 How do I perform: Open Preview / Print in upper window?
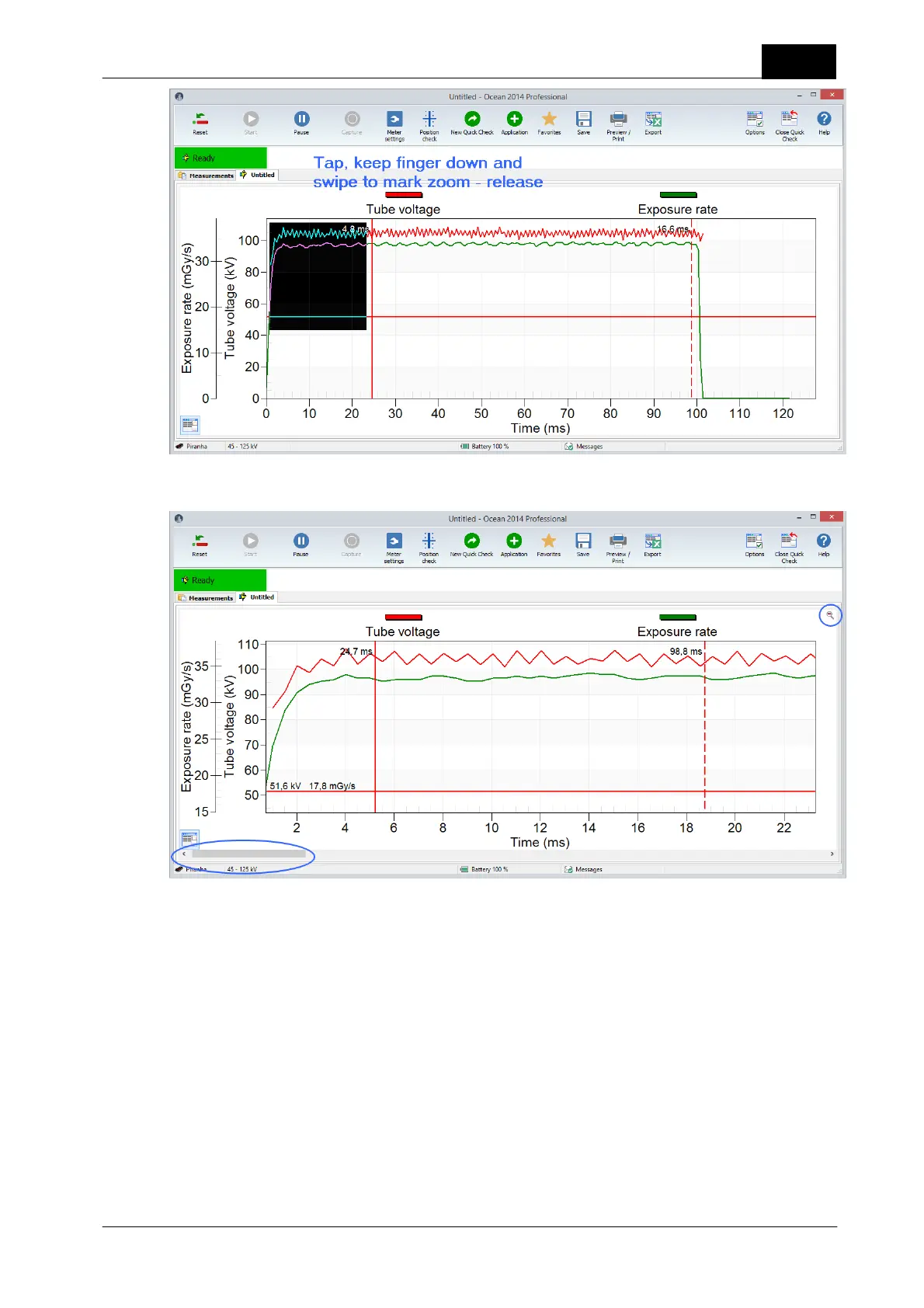pyautogui.click(x=618, y=126)
